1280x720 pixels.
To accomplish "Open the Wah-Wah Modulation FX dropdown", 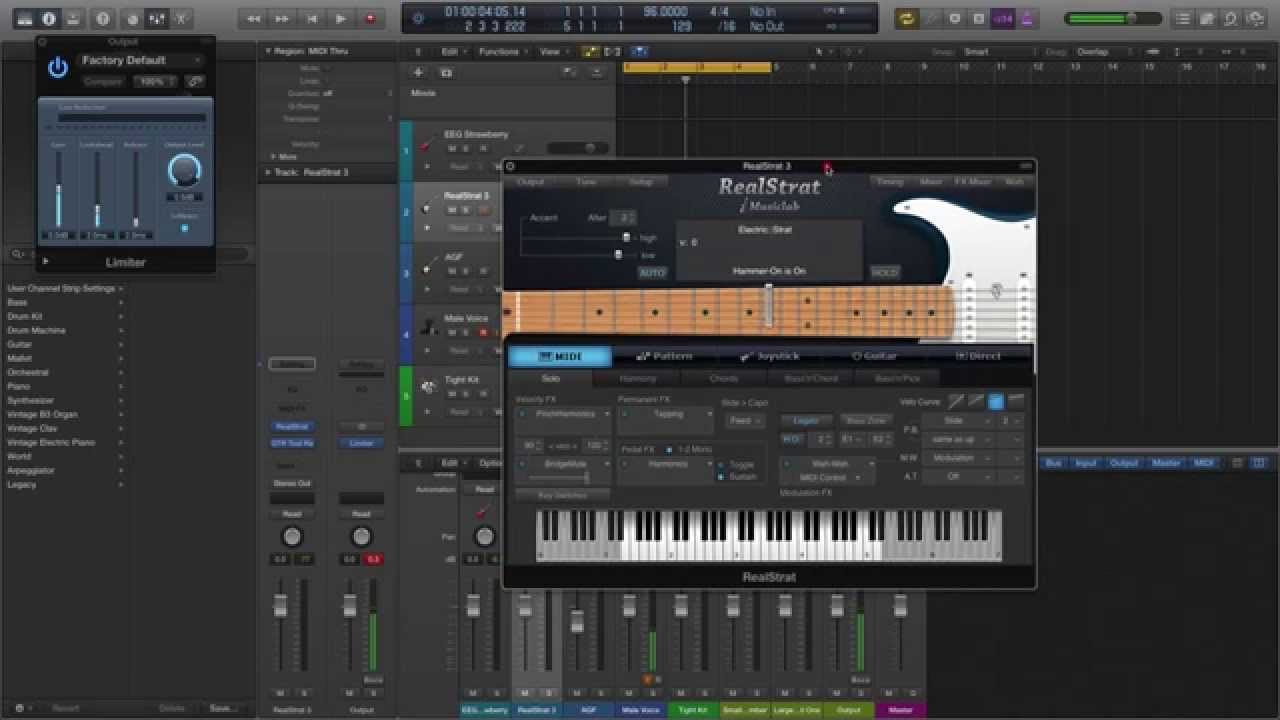I will [828, 464].
